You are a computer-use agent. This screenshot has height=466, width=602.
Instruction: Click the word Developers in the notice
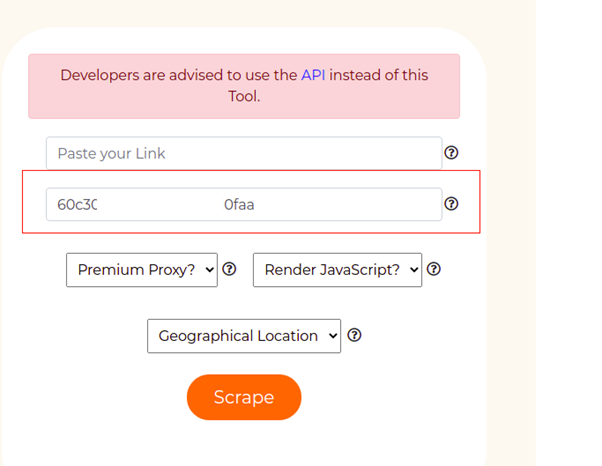click(100, 75)
